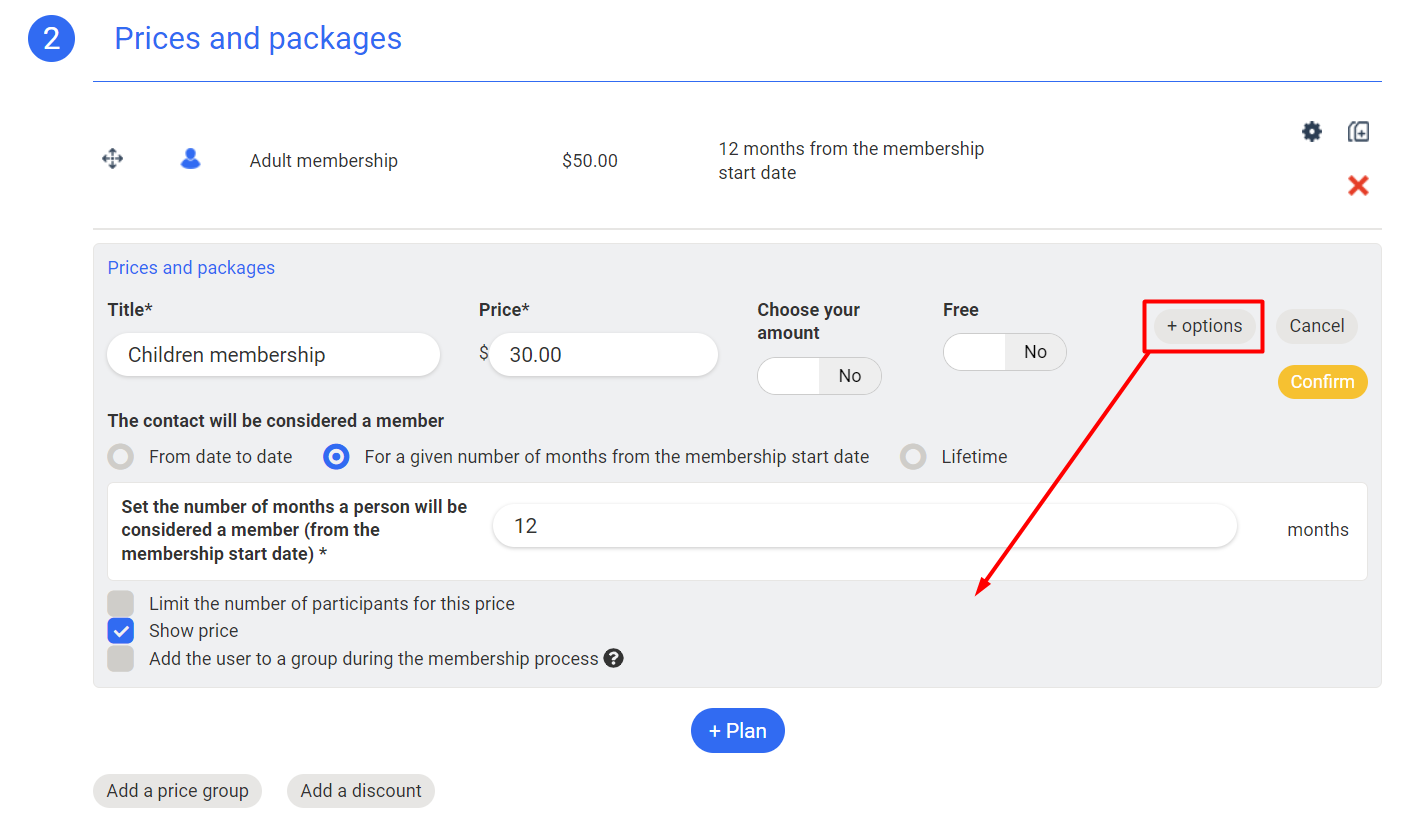The width and height of the screenshot is (1409, 827).
Task: Select given number of months radio option
Action: 337,457
